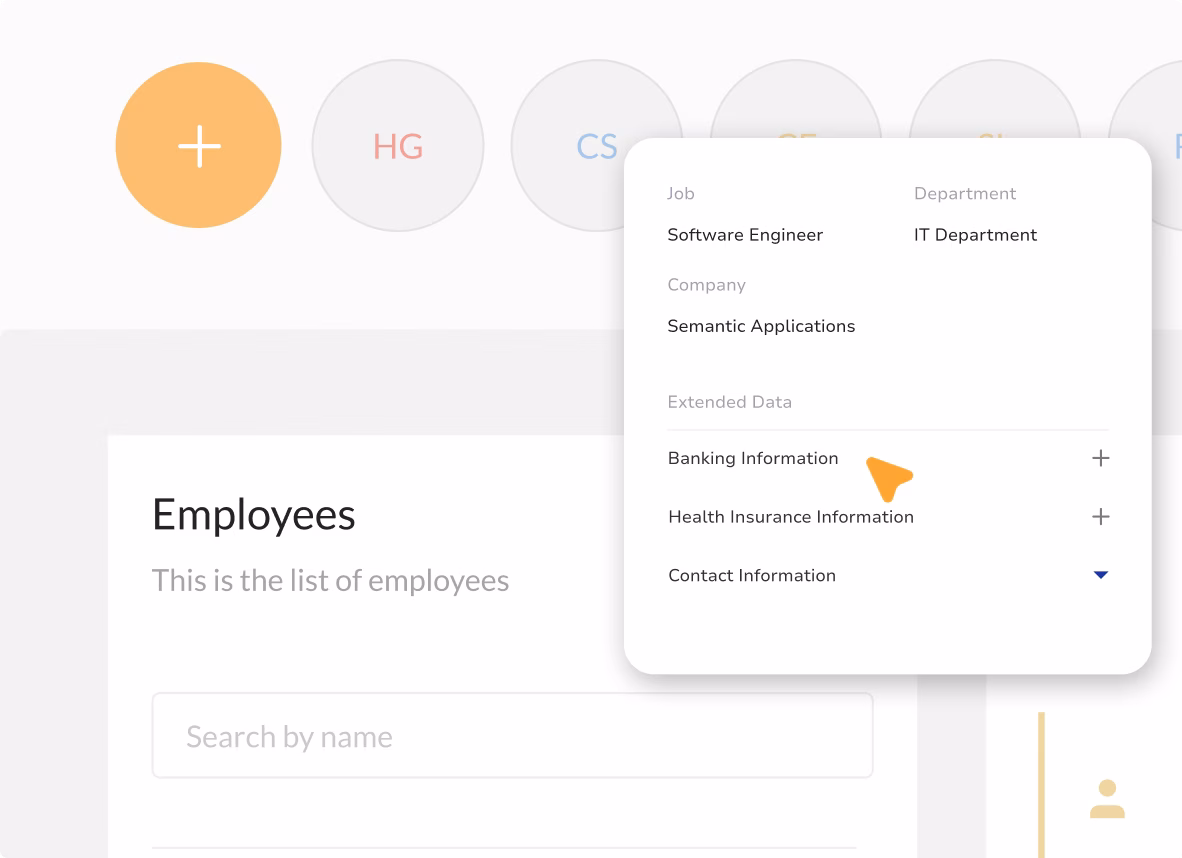Click the Semantic Applications company value
Screen dimensions: 1182x858
[x=761, y=326]
